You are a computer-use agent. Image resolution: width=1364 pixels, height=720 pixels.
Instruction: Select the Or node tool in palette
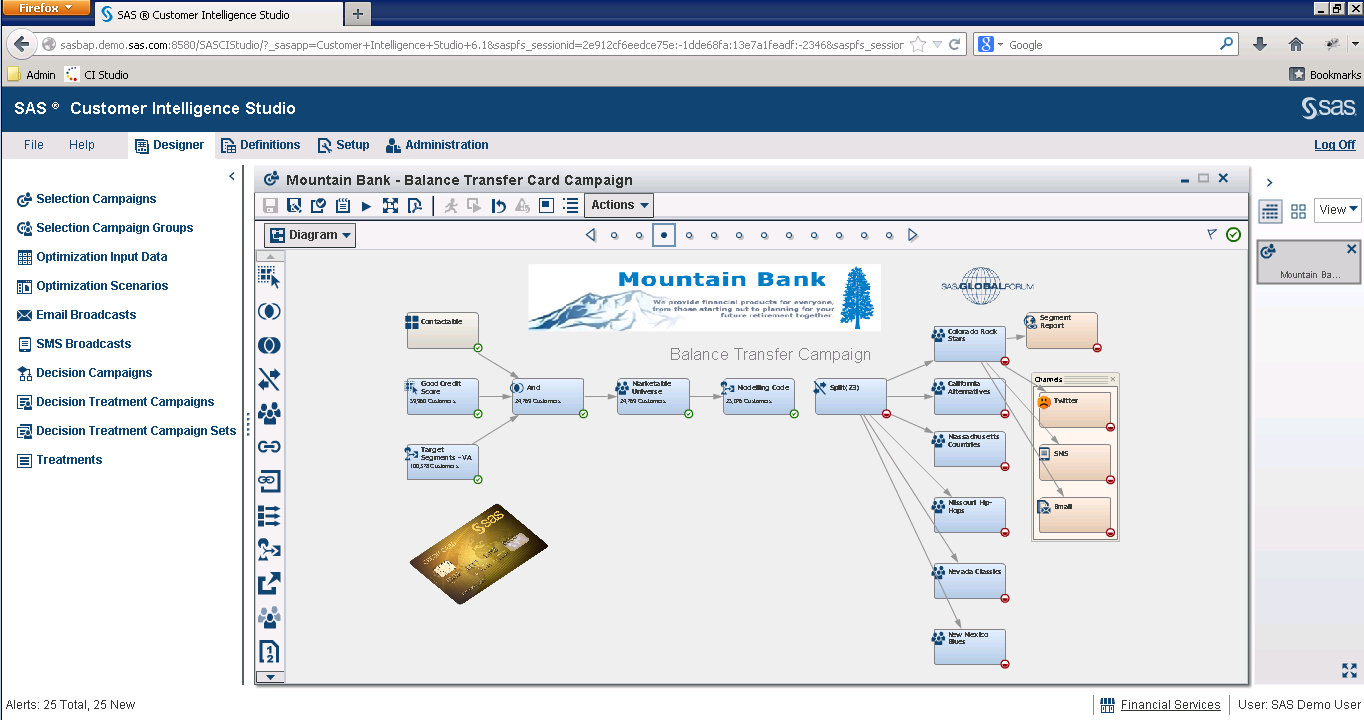coord(269,345)
